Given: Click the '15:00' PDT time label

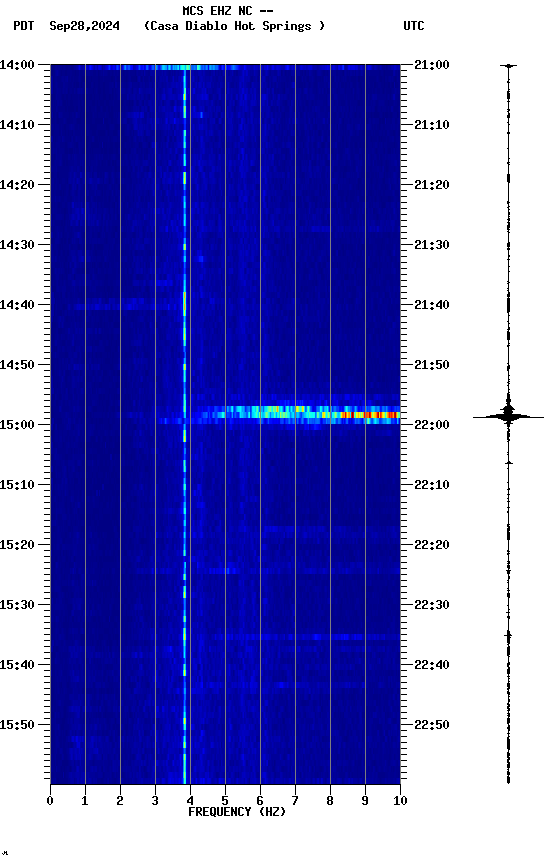Looking at the screenshot, I should click(x=17, y=425).
